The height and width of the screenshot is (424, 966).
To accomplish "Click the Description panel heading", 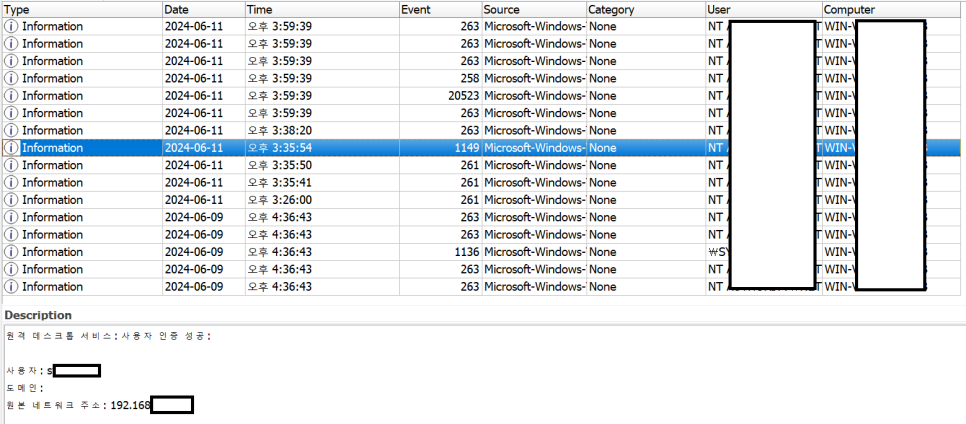I will (x=38, y=315).
